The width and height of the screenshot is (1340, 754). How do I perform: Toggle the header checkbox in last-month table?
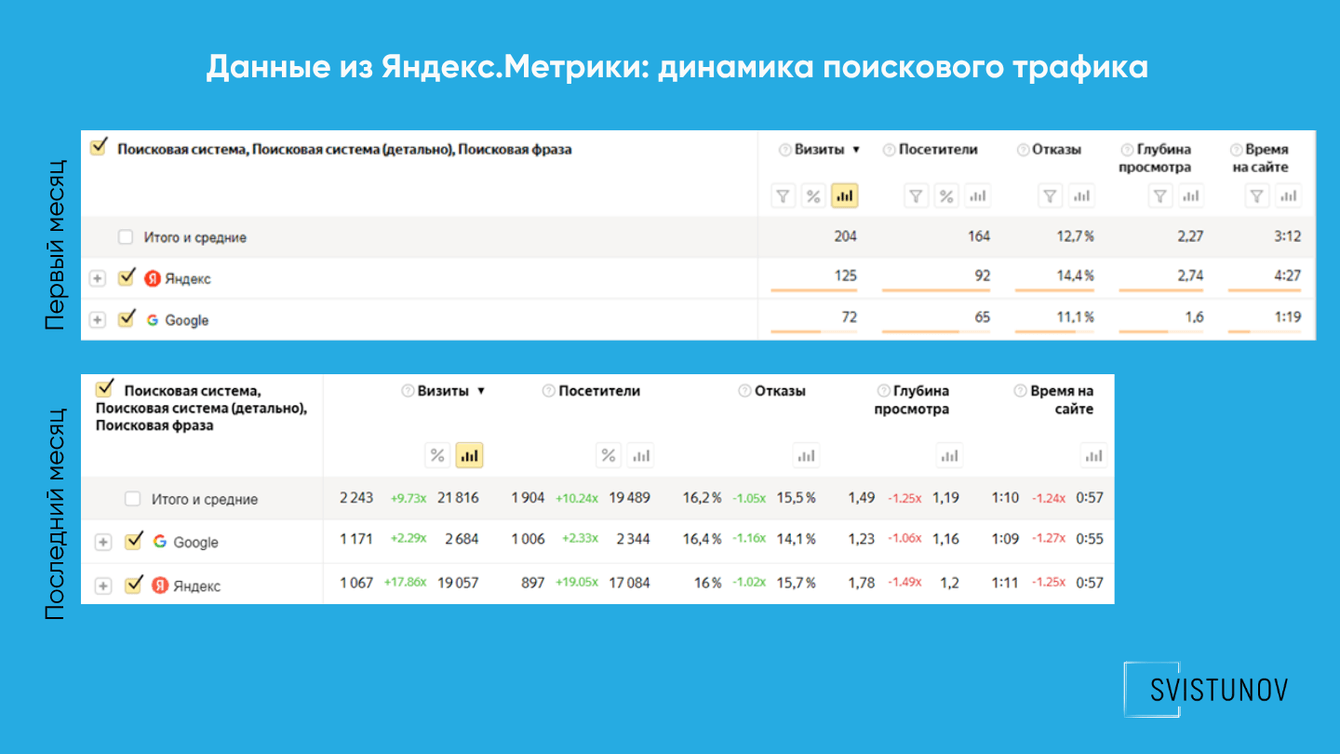point(105,388)
